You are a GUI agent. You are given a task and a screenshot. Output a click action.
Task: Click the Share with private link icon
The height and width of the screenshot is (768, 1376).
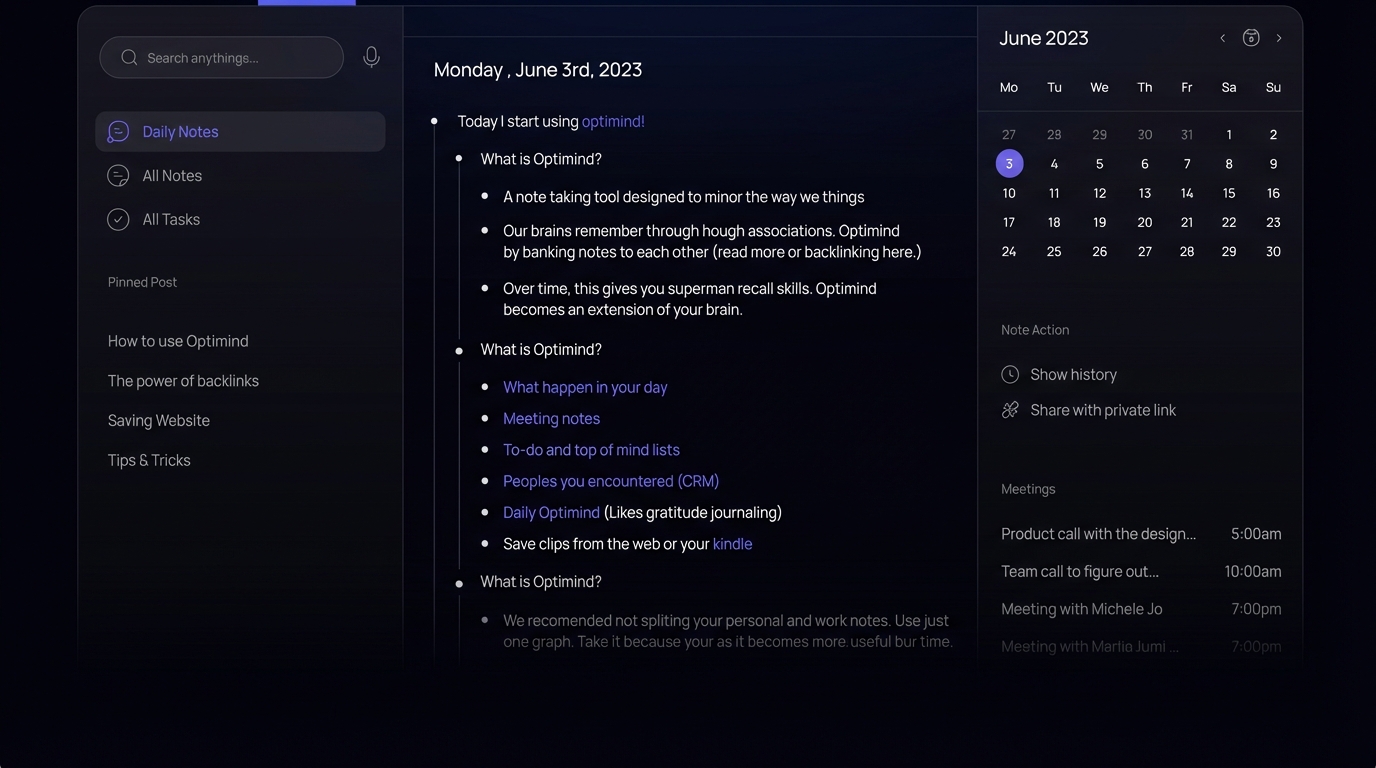click(1010, 410)
